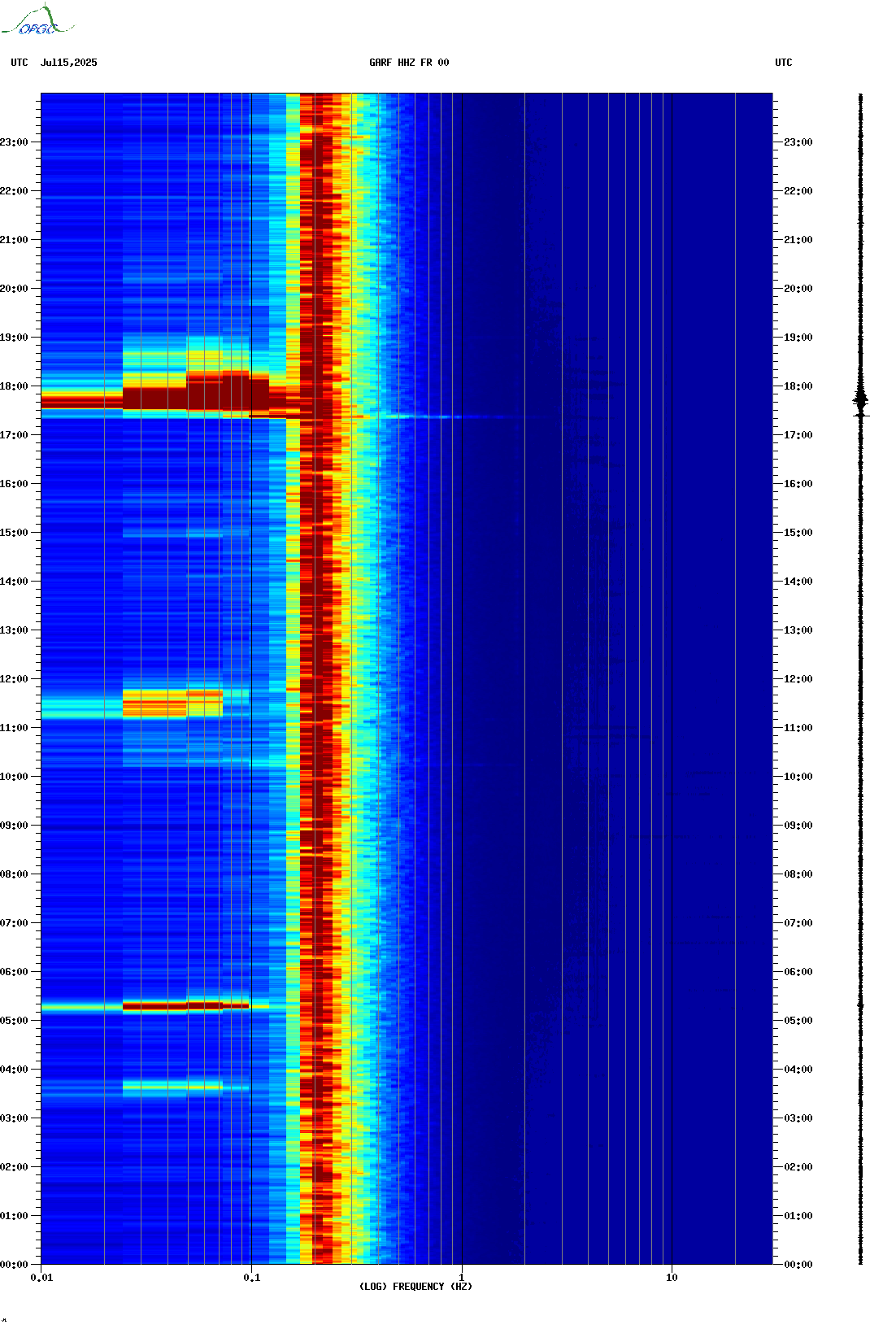Click the 18:00 label on the left time axis

(x=14, y=386)
